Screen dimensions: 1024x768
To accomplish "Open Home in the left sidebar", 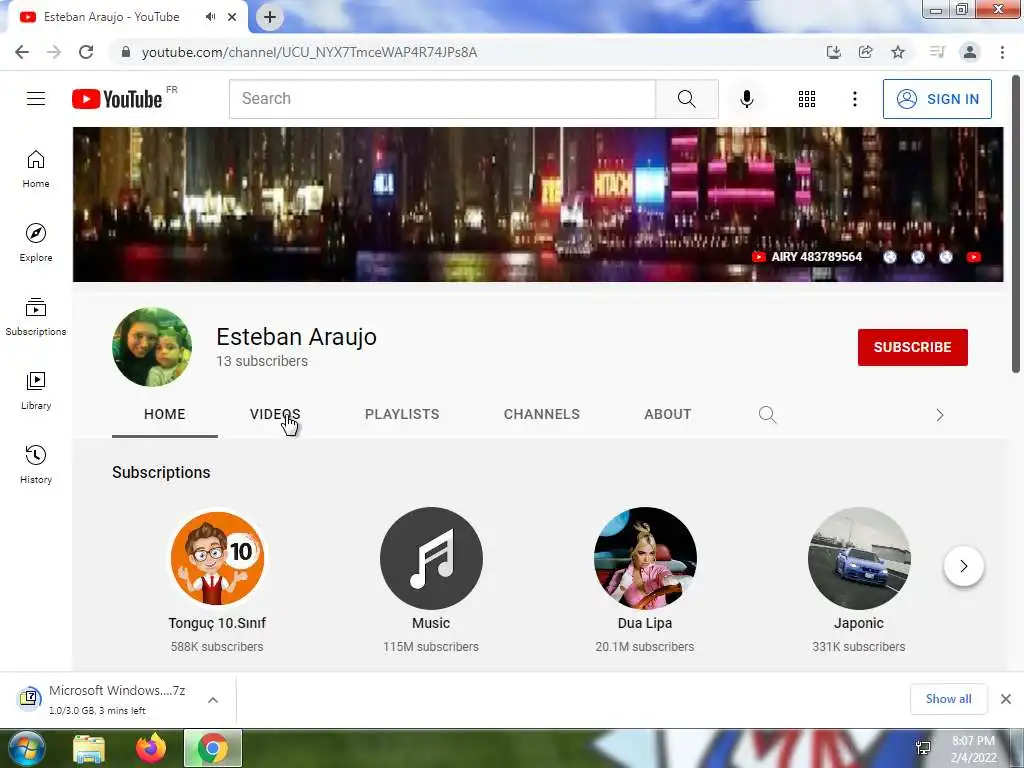I will tap(36, 169).
